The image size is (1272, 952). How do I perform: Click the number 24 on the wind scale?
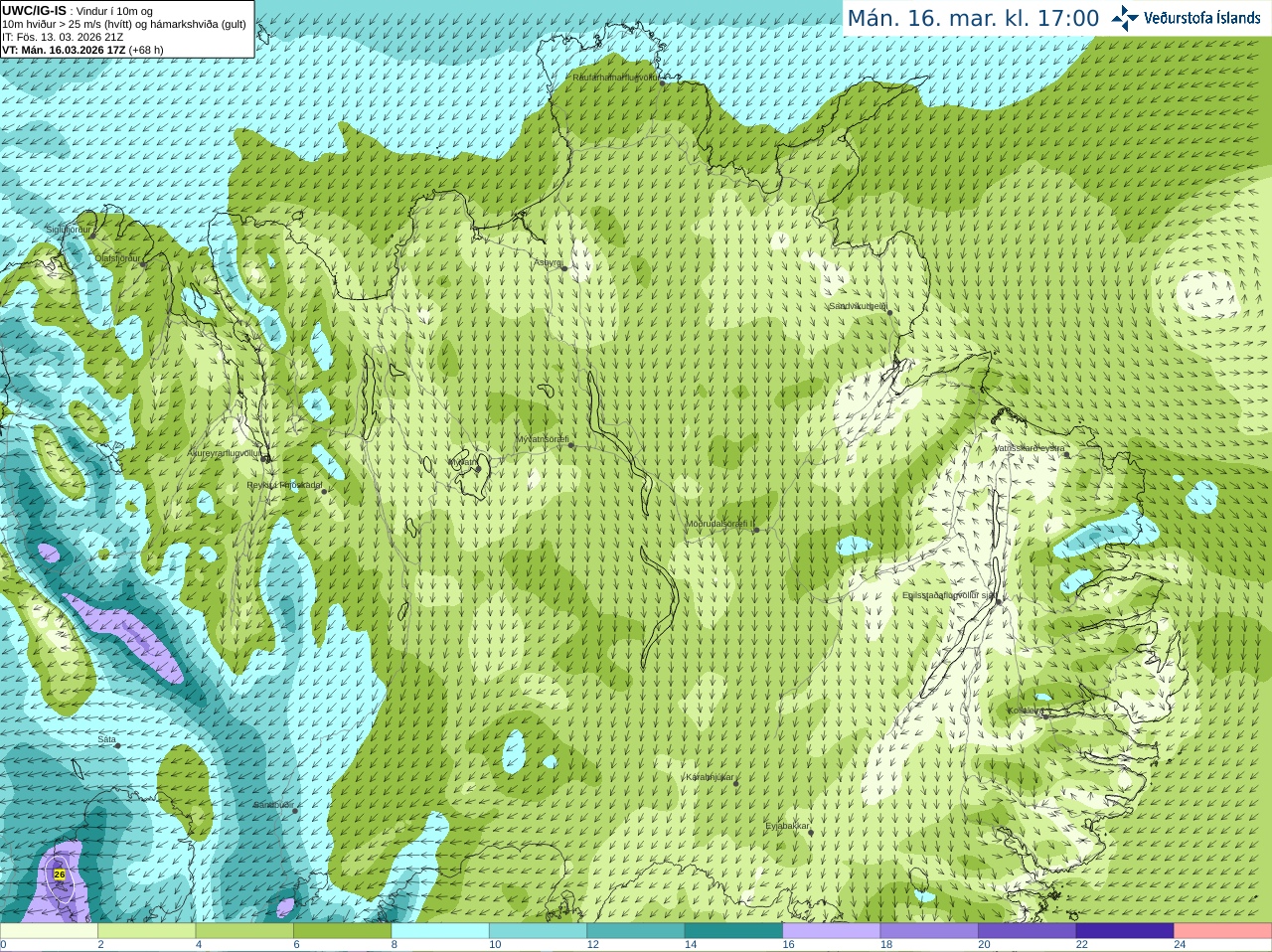[1180, 945]
